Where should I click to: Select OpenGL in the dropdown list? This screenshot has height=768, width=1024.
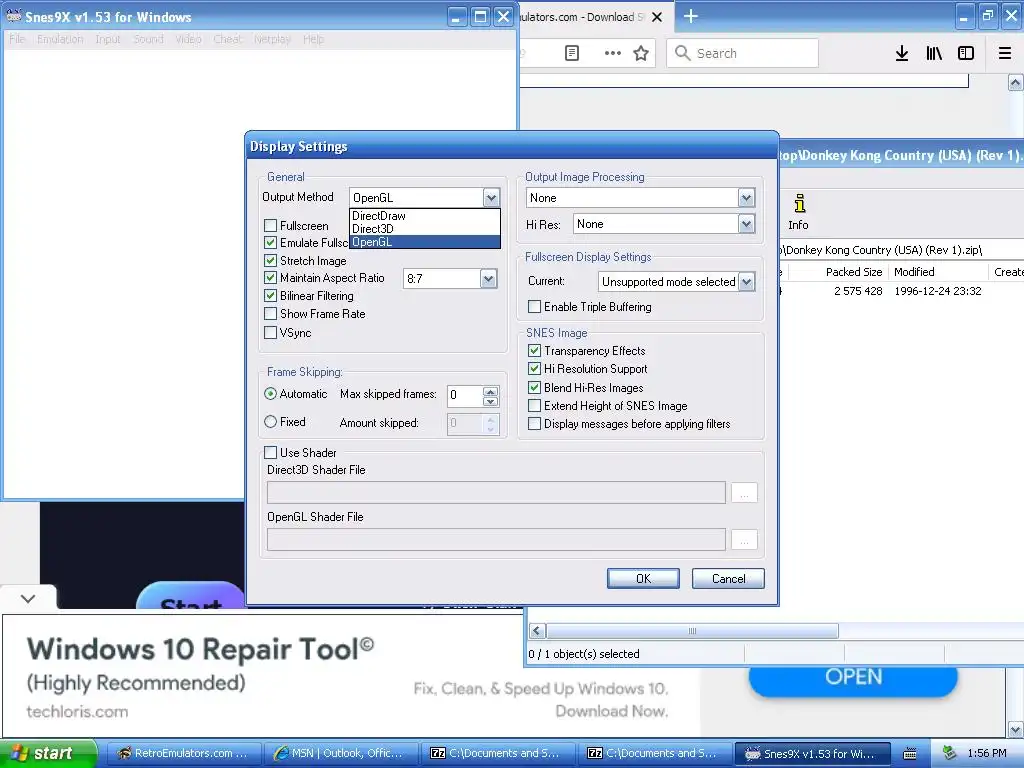tap(424, 242)
